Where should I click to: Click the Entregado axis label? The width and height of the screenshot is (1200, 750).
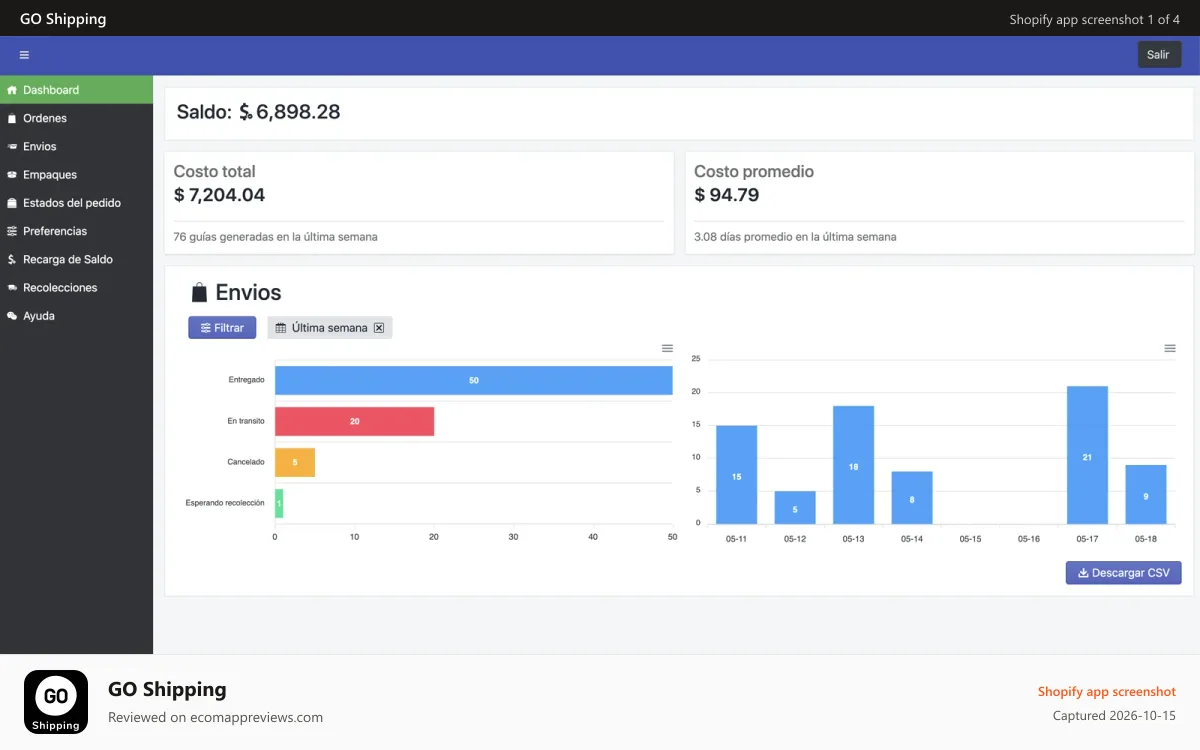coord(246,380)
